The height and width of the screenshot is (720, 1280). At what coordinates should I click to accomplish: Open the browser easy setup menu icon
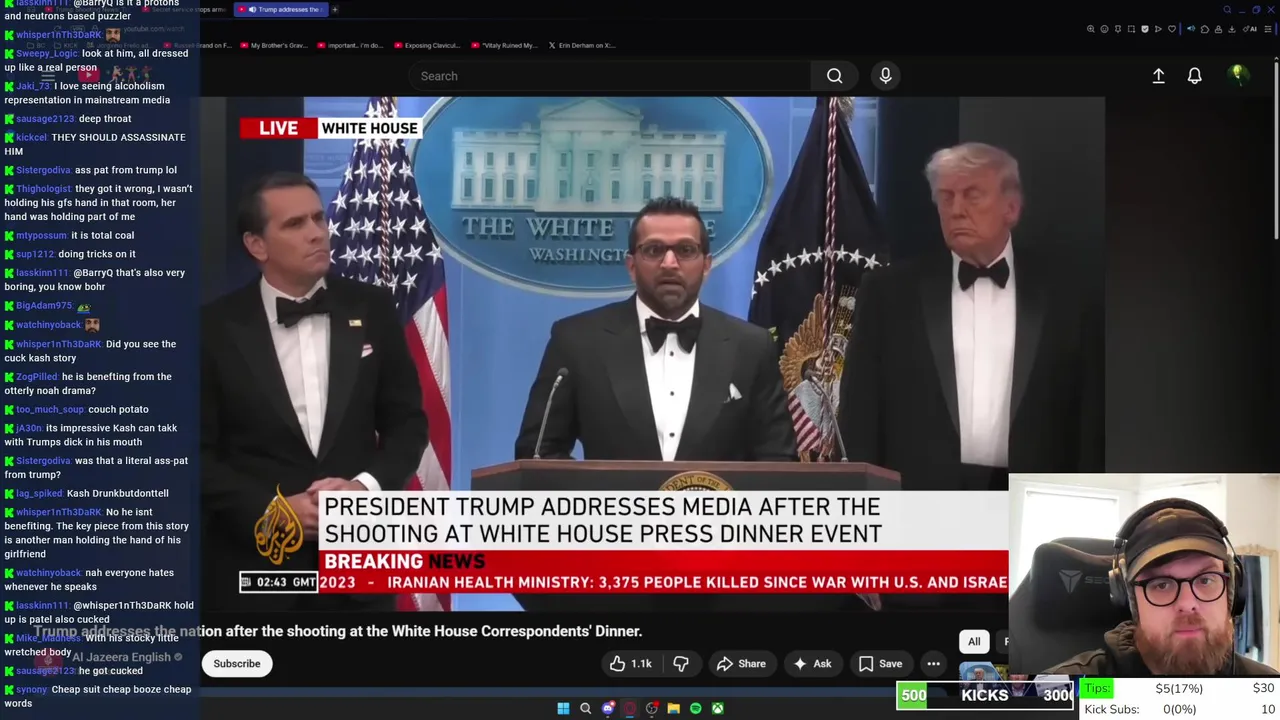pyautogui.click(x=1268, y=29)
